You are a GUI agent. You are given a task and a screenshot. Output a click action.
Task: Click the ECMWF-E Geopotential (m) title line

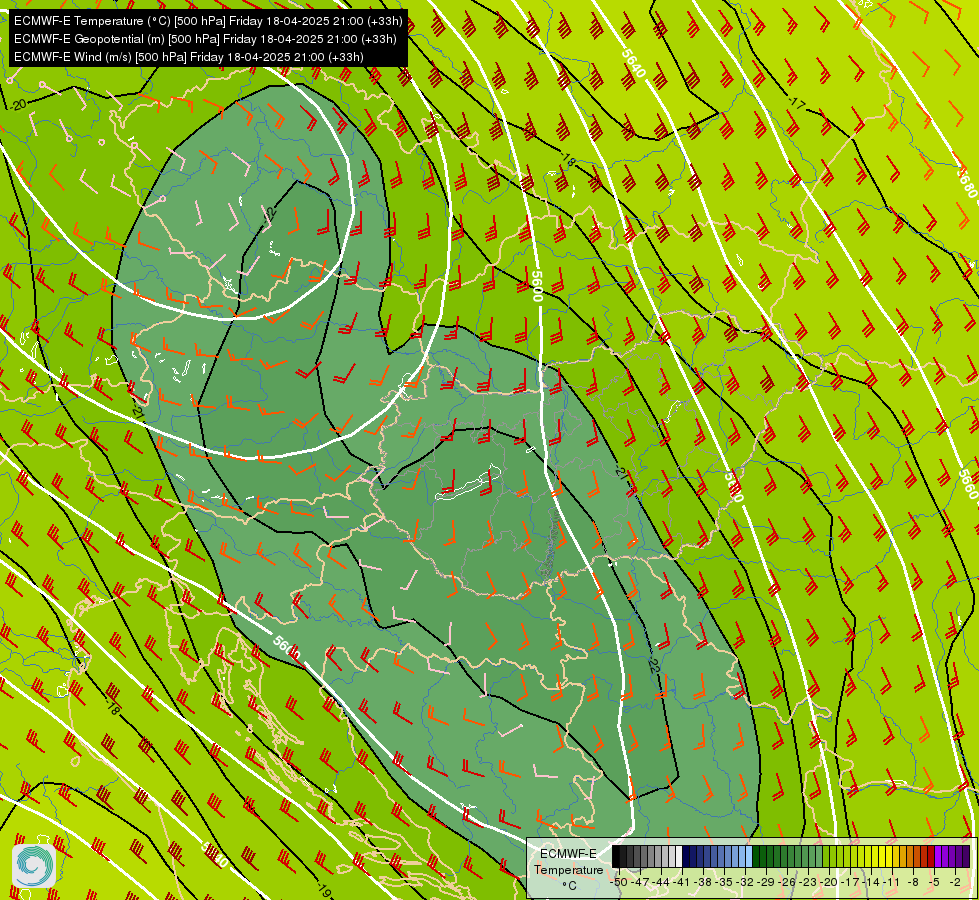[205, 39]
